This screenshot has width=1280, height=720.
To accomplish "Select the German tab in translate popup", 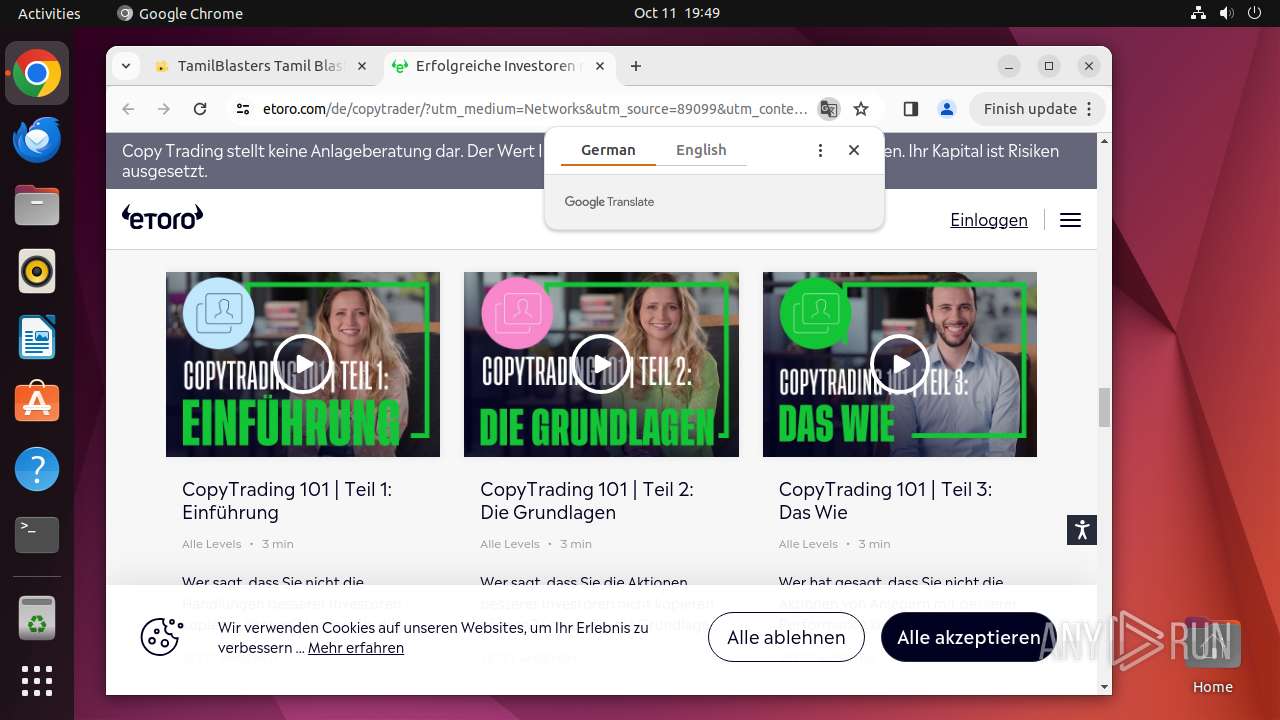I will coord(608,150).
